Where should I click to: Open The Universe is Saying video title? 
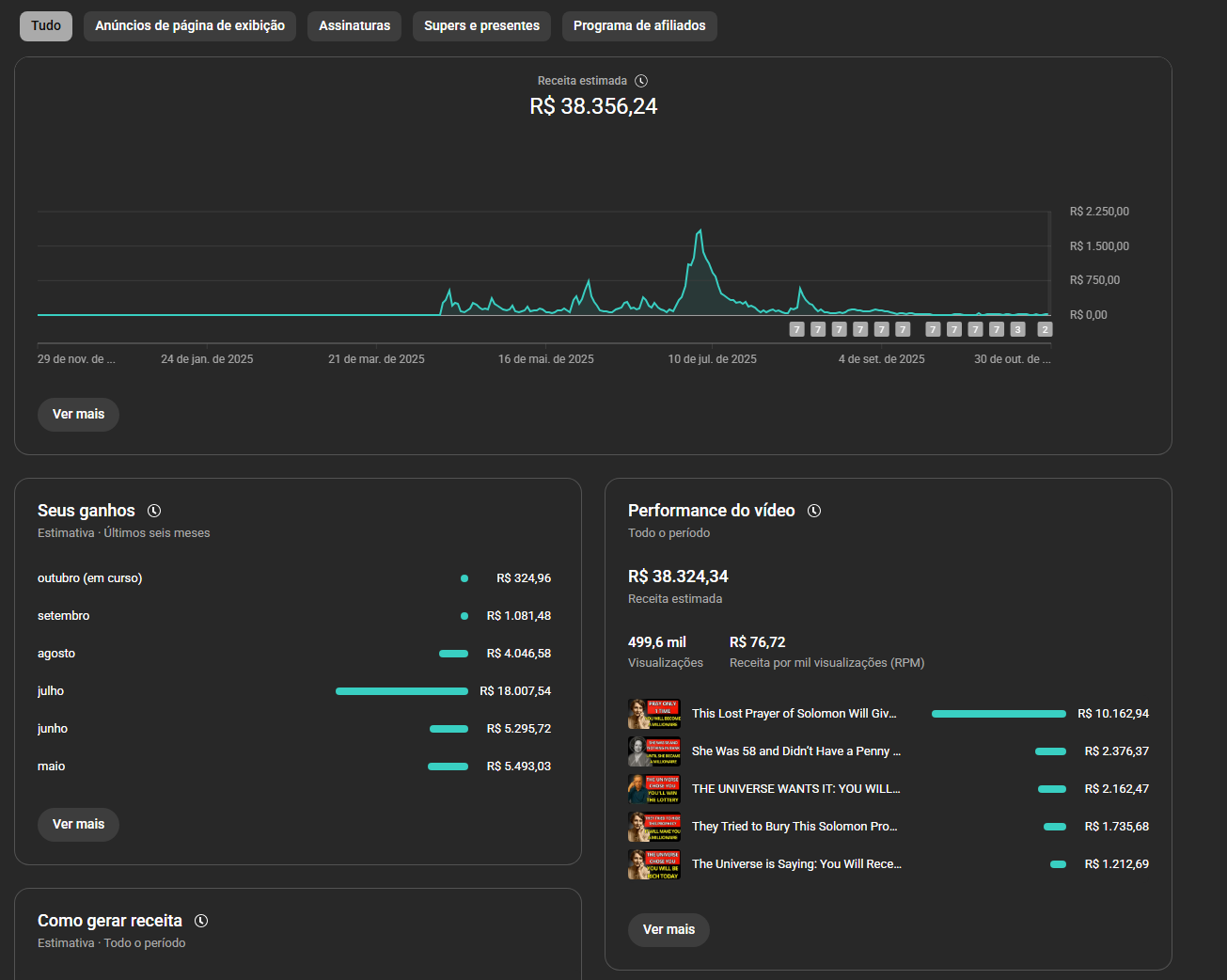click(796, 864)
